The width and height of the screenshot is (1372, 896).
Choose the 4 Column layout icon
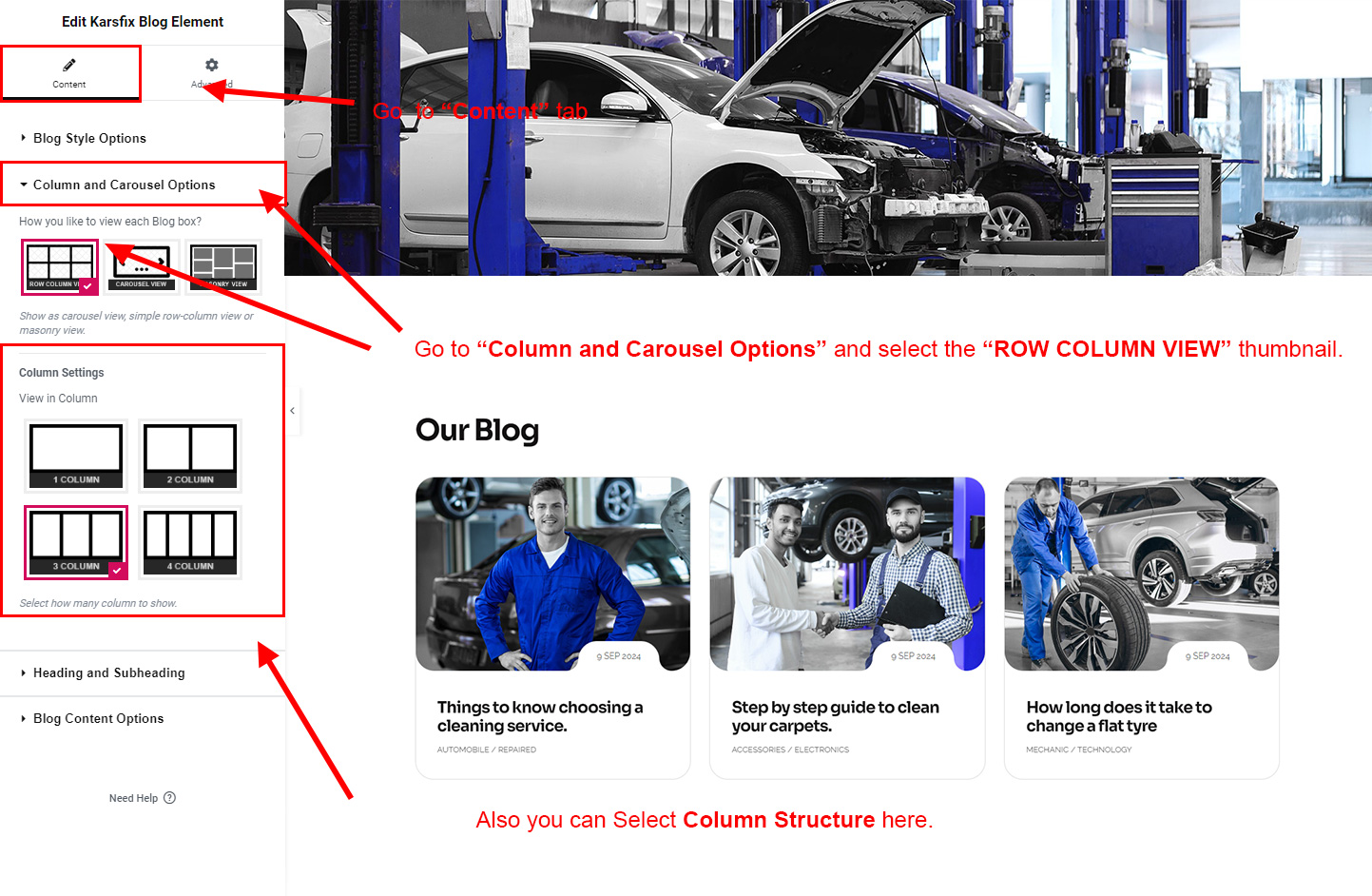tap(190, 542)
